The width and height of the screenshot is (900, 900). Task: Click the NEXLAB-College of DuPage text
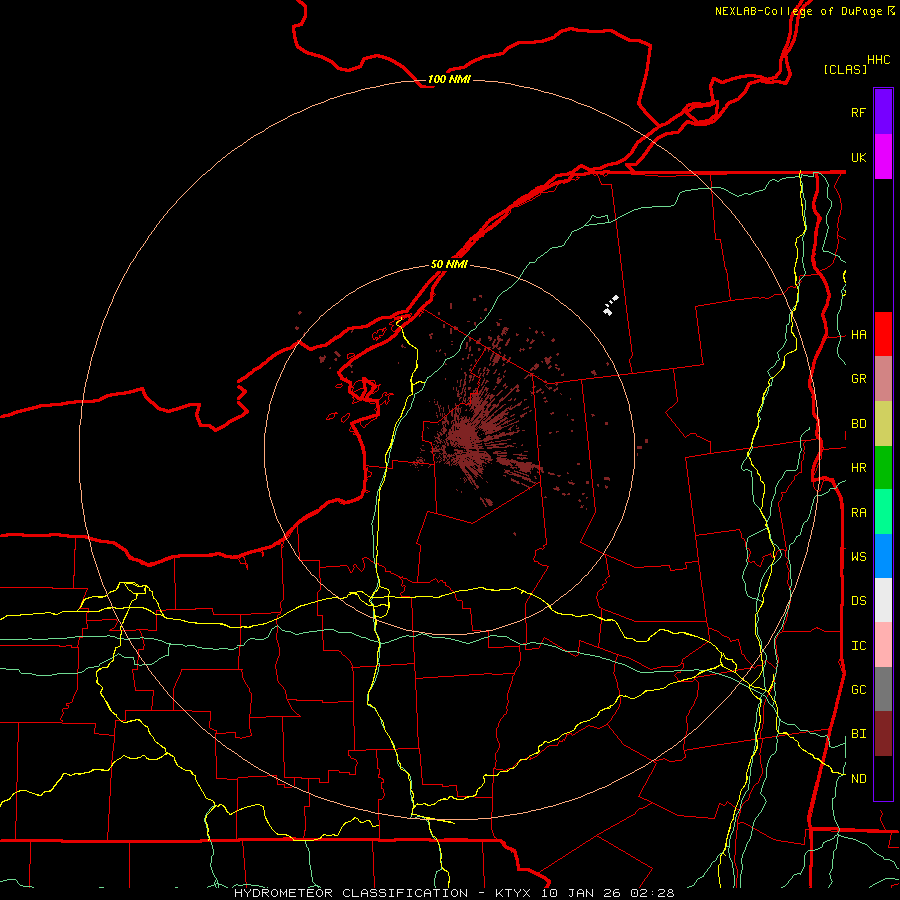click(798, 11)
